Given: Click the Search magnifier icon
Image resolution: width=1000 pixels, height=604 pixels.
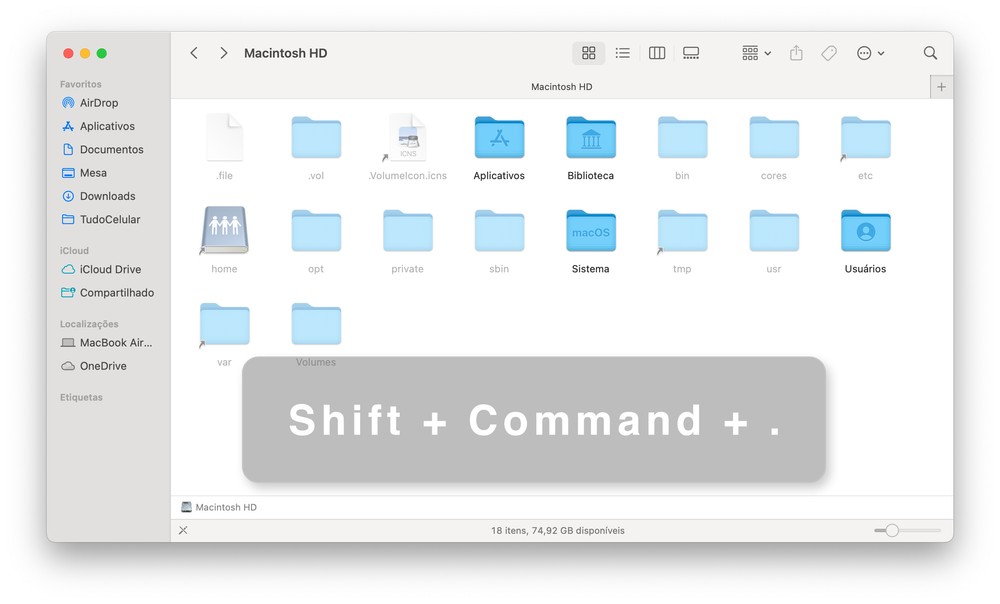Looking at the screenshot, I should tap(930, 53).
